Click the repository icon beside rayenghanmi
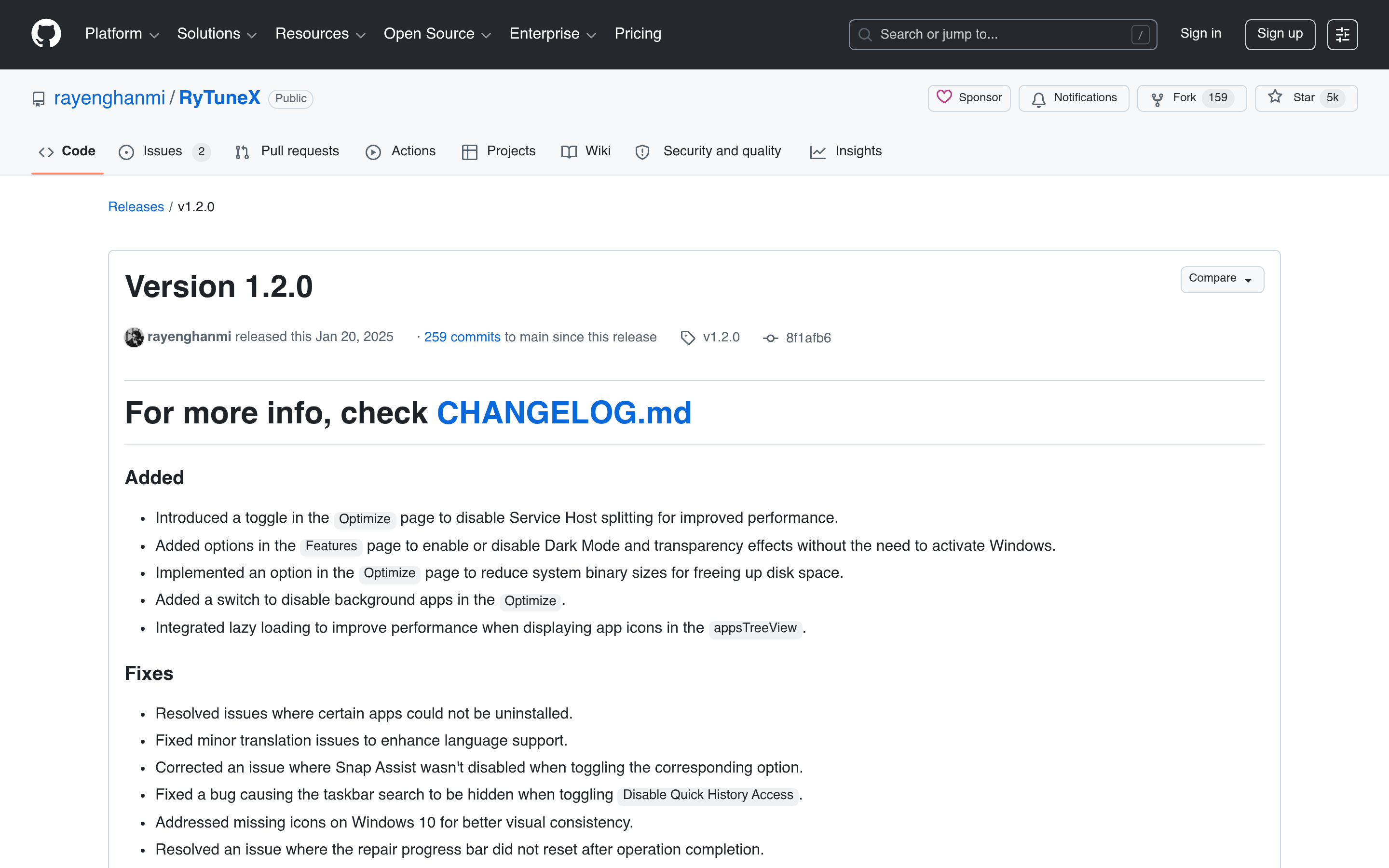Viewport: 1389px width, 868px height. click(39, 99)
